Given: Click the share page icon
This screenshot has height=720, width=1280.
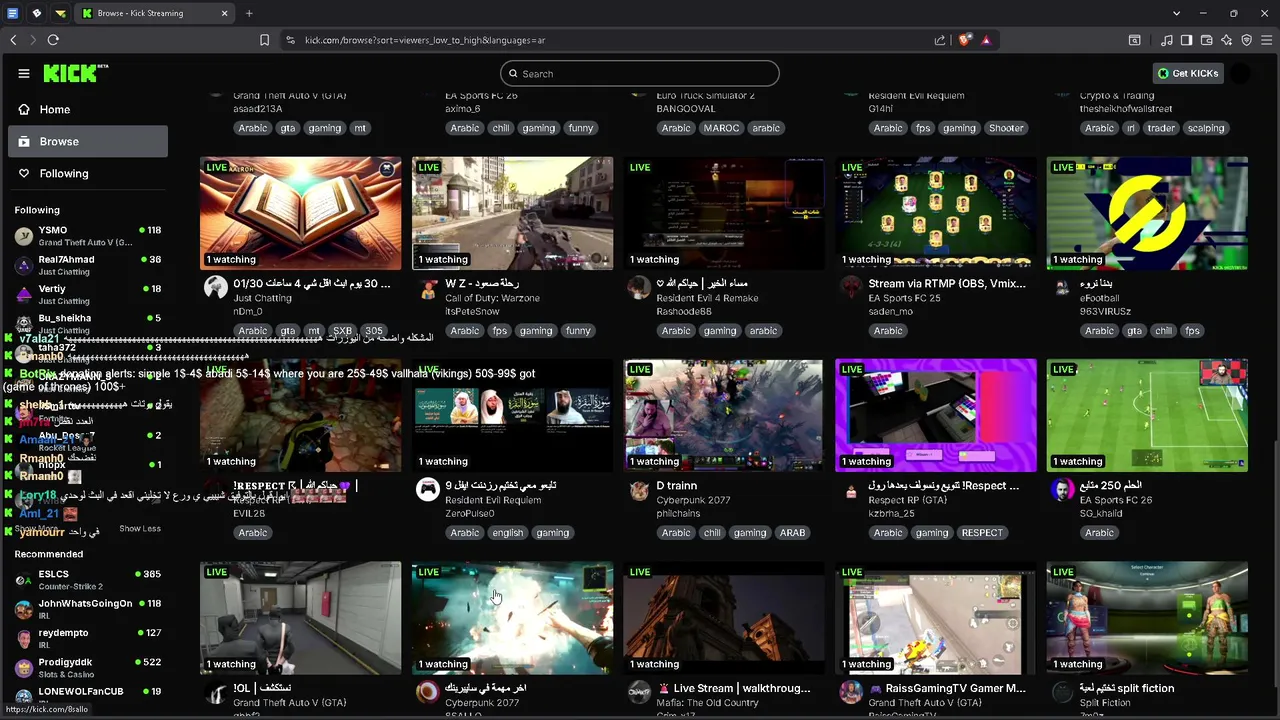Looking at the screenshot, I should [940, 40].
